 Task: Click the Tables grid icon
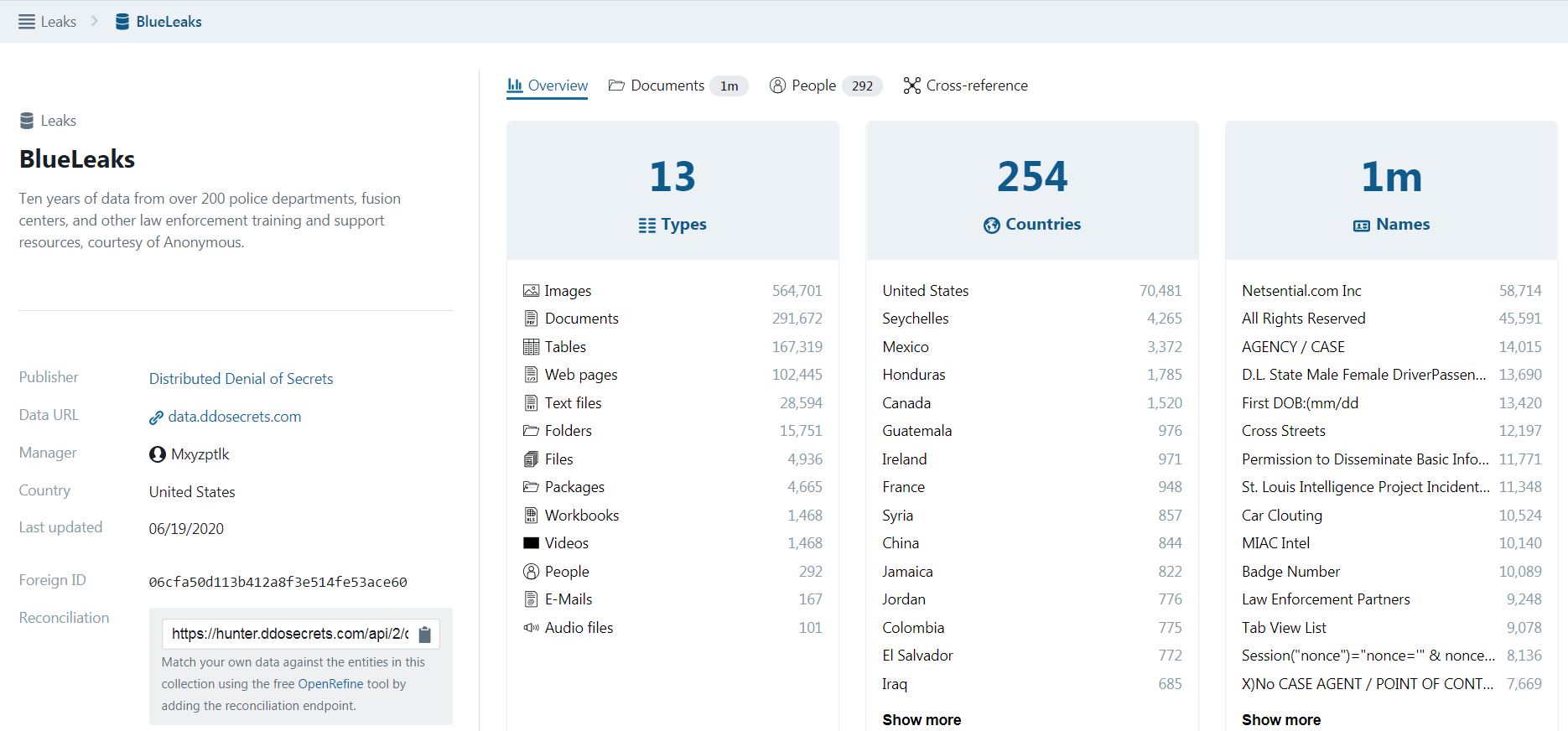(531, 347)
